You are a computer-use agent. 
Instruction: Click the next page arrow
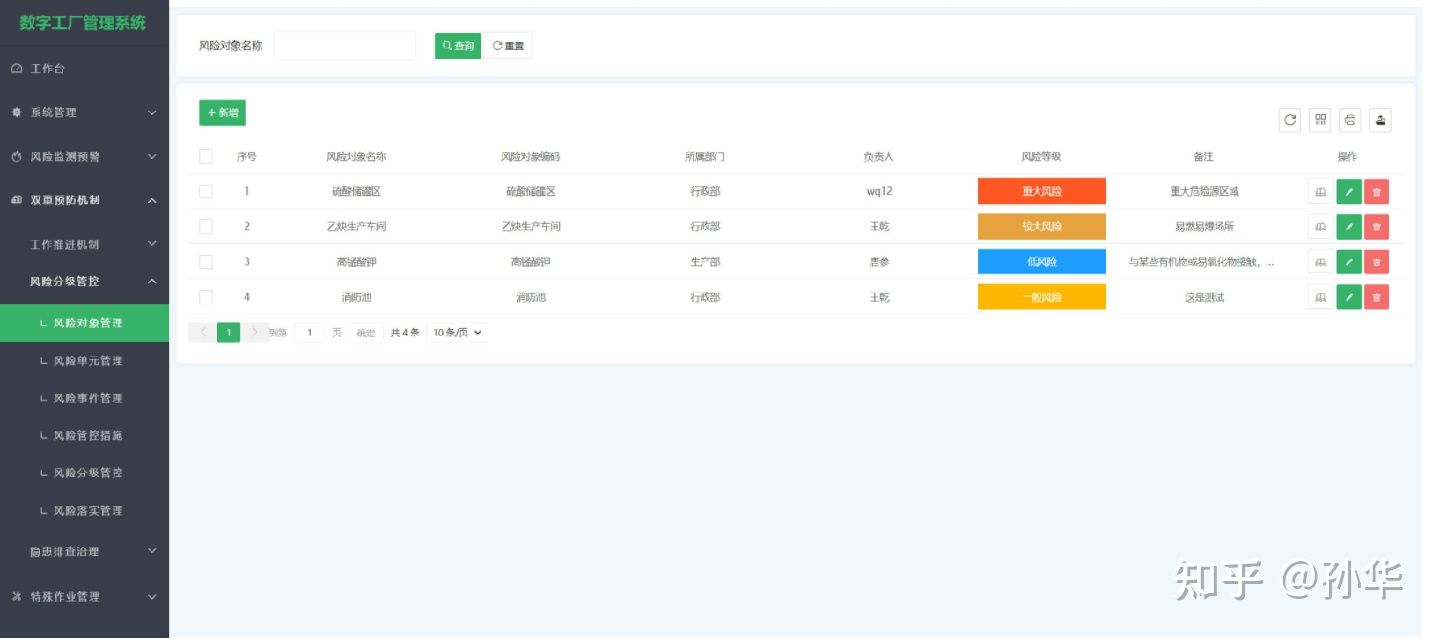click(x=255, y=332)
